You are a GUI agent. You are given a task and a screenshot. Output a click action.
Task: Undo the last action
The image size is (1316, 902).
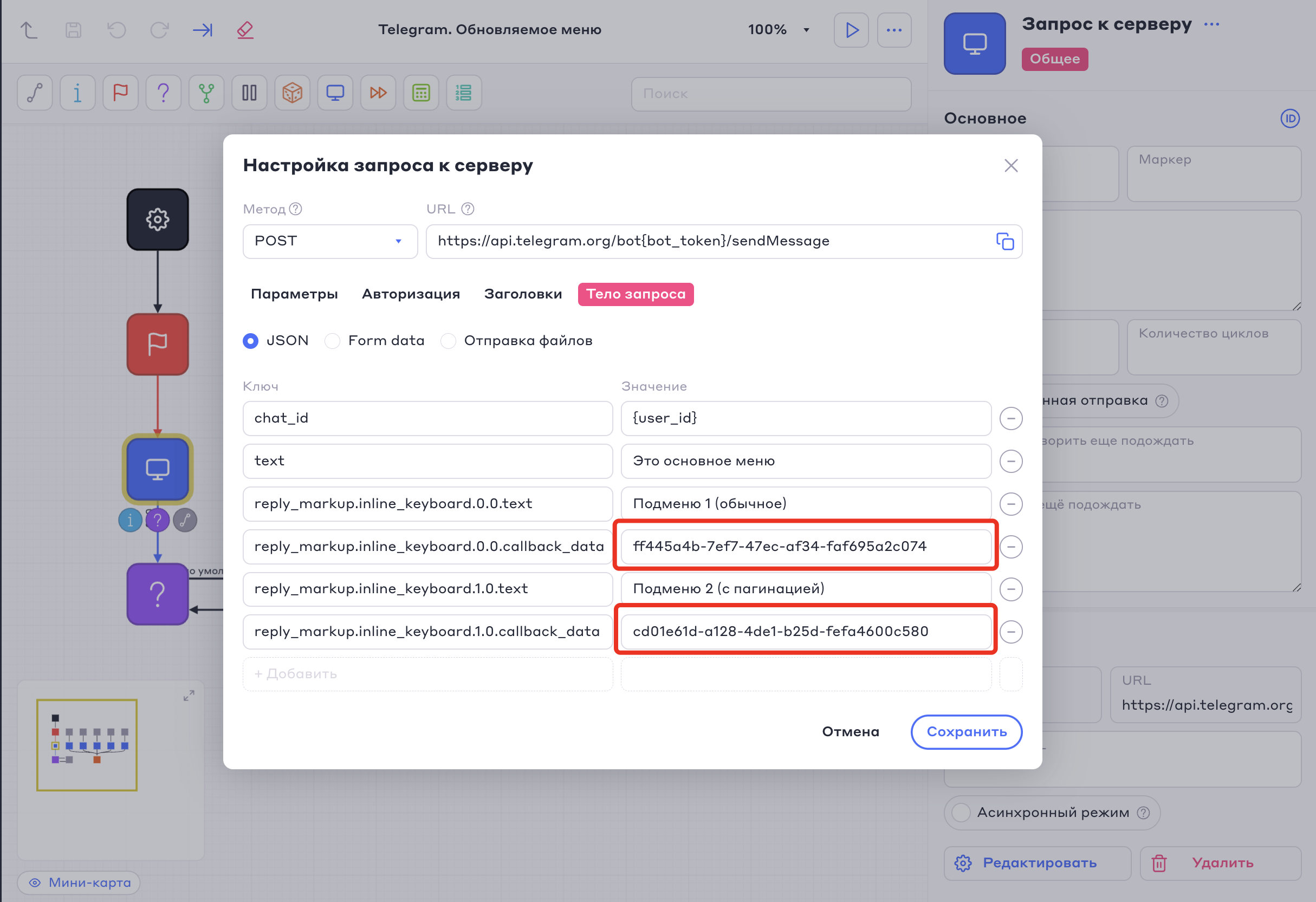(x=116, y=30)
